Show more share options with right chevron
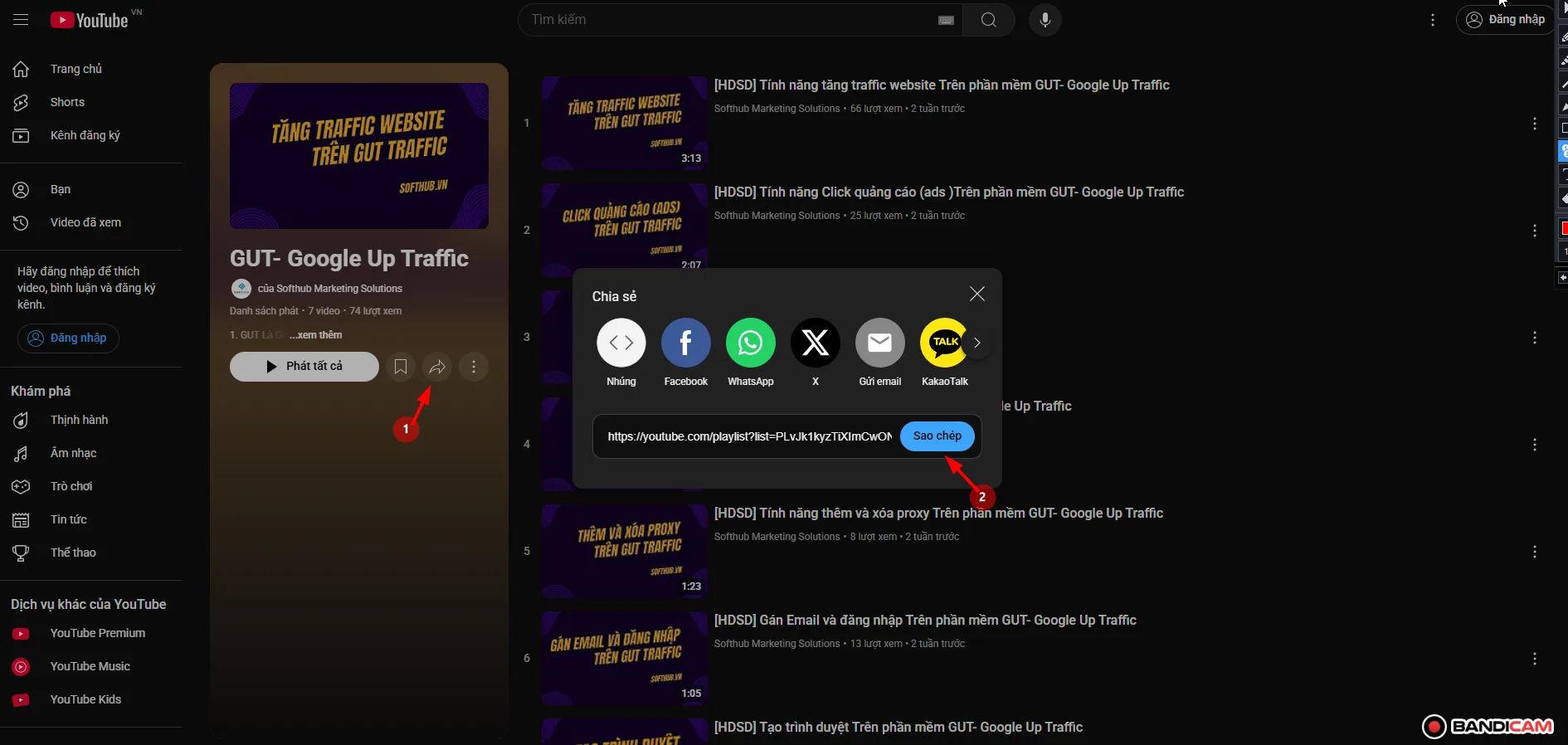Viewport: 1568px width, 745px height. [977, 343]
